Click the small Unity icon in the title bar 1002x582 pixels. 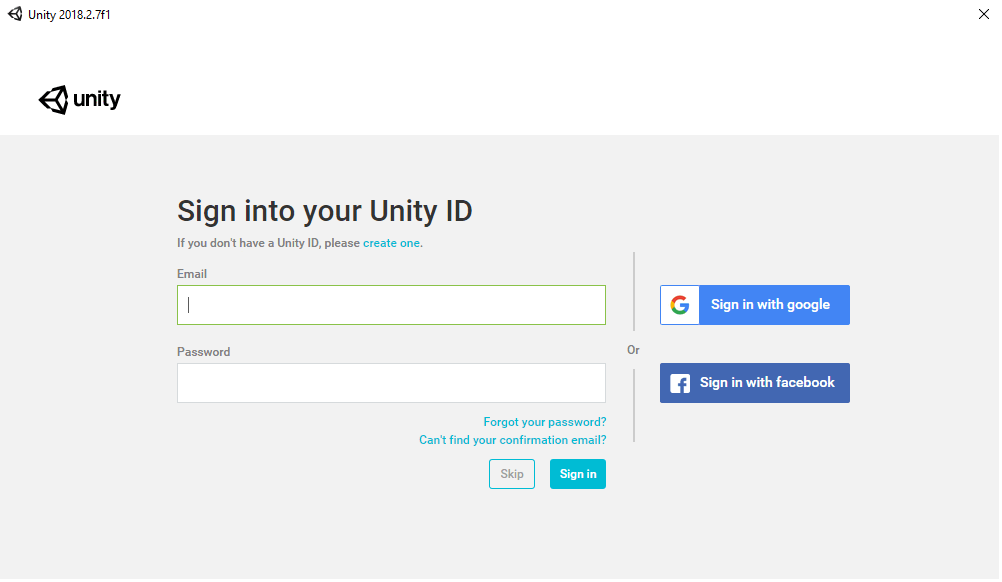(x=15, y=14)
